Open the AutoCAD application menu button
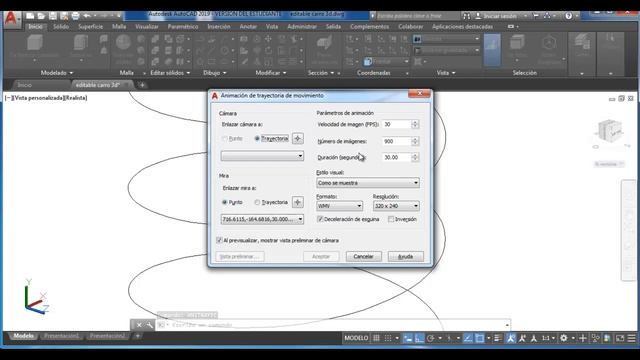Viewport: 640px width, 360px height. [12, 19]
